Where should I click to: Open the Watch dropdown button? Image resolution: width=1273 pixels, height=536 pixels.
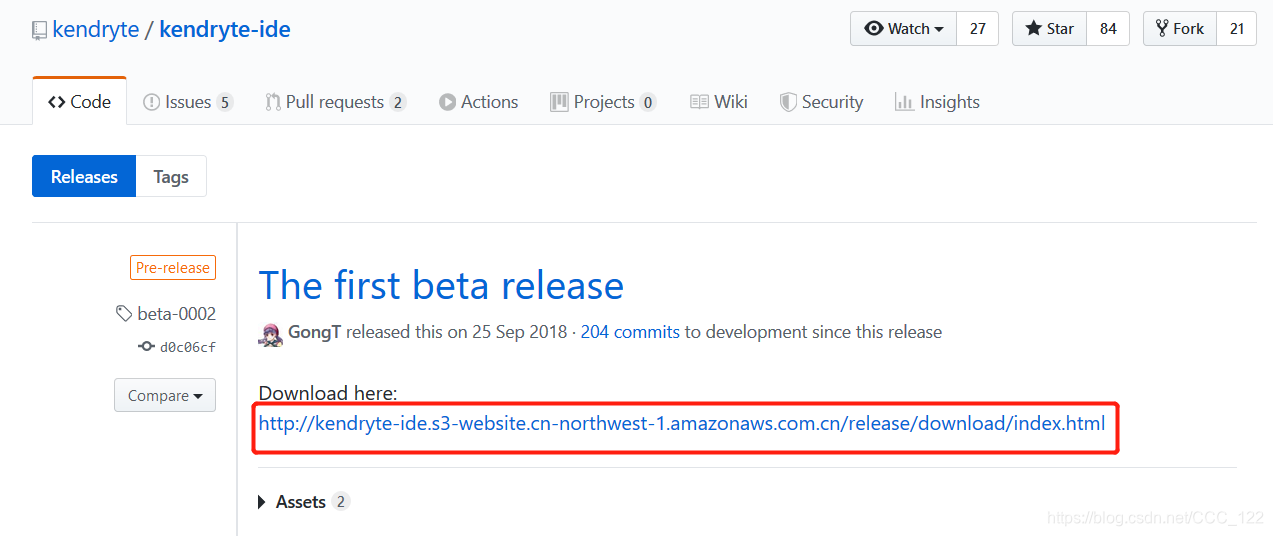pos(904,29)
